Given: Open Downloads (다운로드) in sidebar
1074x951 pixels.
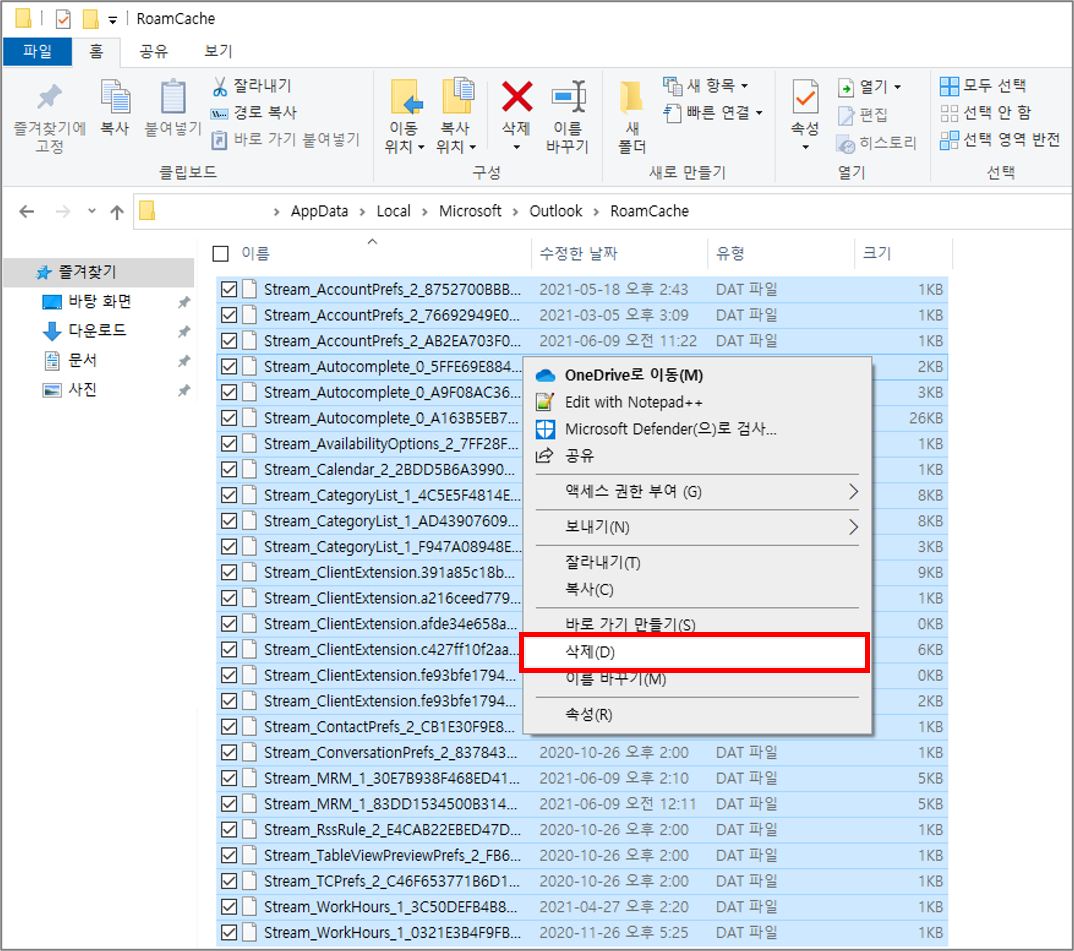Looking at the screenshot, I should 97,330.
